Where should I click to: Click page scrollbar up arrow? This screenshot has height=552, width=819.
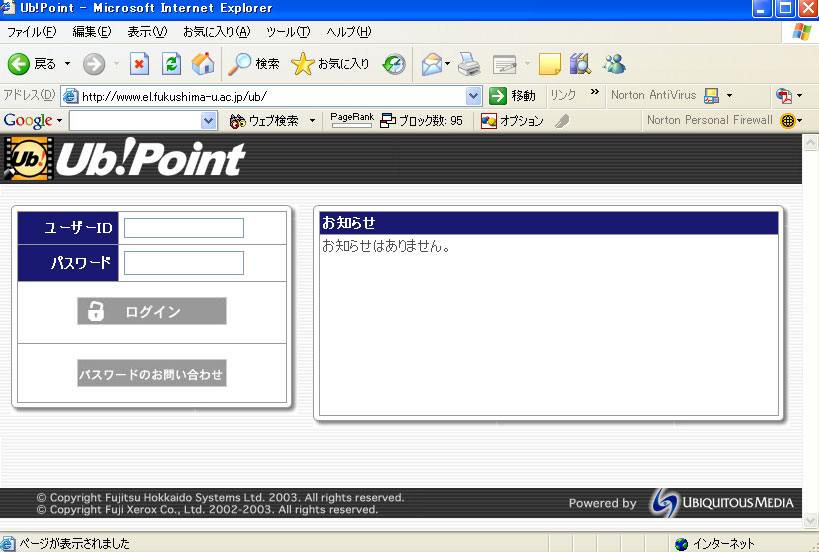(x=810, y=143)
